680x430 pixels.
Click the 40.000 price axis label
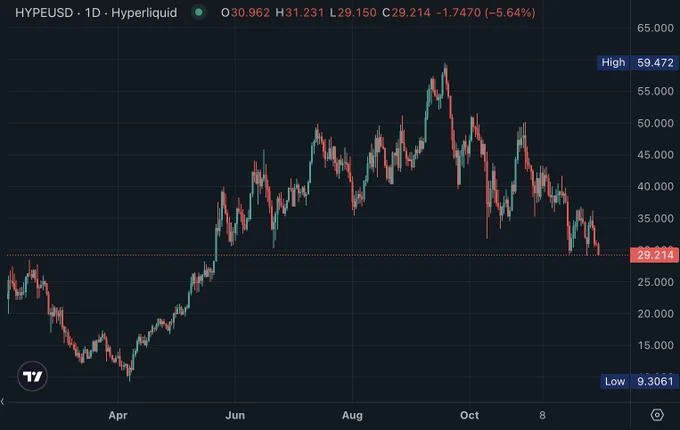(x=655, y=186)
